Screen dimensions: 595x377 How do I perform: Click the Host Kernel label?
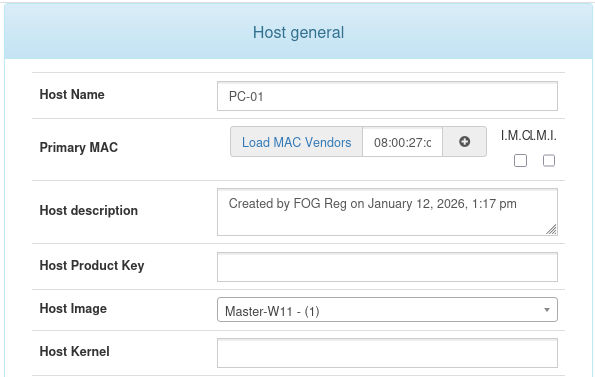(x=74, y=351)
